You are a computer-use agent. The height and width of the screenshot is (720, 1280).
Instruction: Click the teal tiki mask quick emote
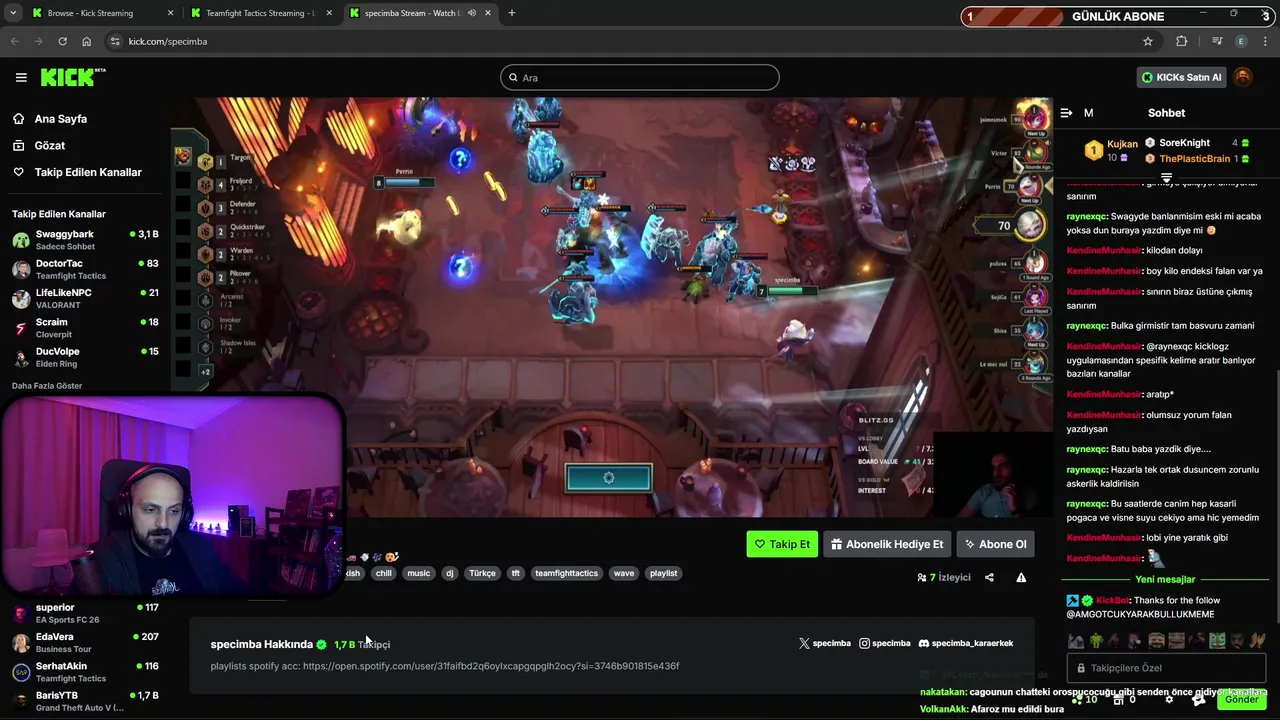(1217, 641)
